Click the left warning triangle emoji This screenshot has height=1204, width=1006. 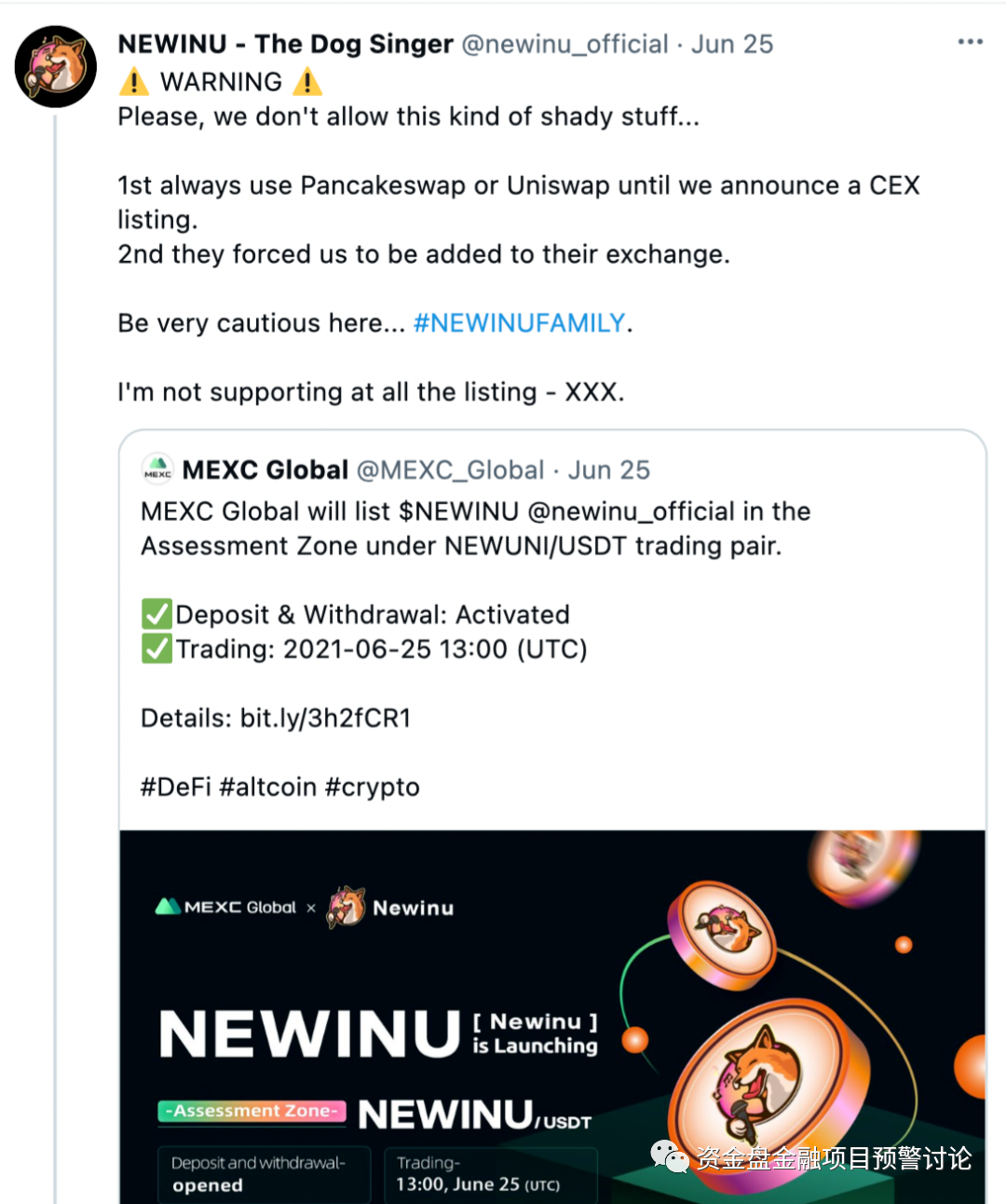[x=134, y=82]
